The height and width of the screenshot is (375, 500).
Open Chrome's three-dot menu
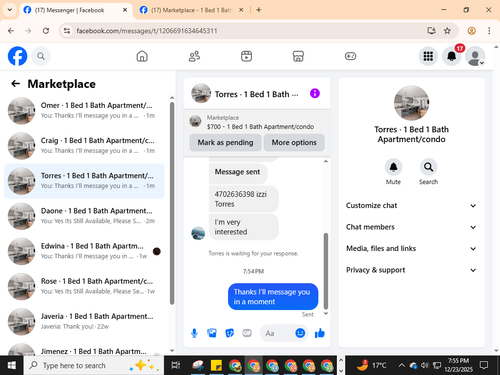[x=489, y=31]
